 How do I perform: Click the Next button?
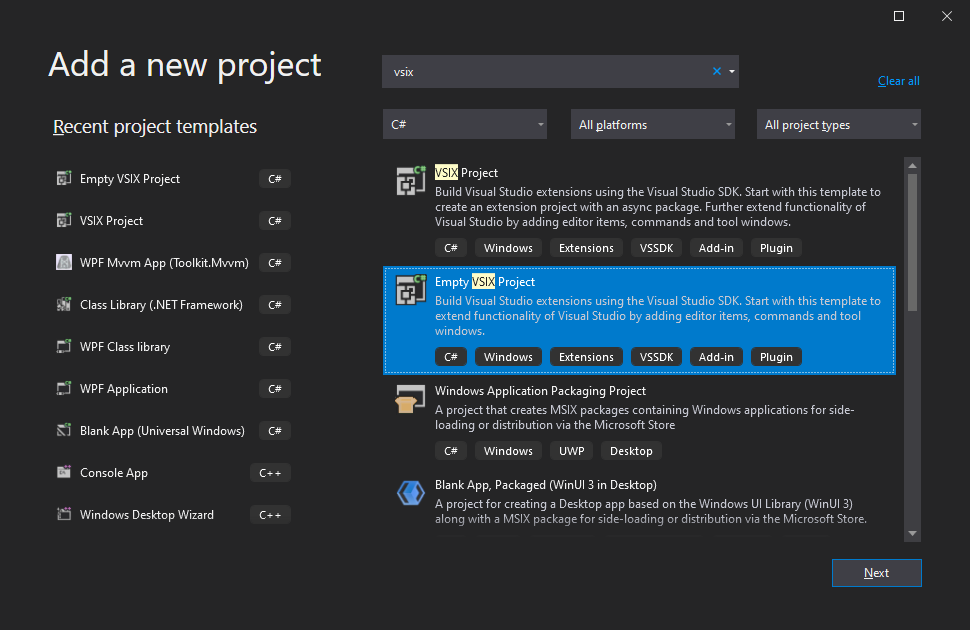click(x=877, y=573)
